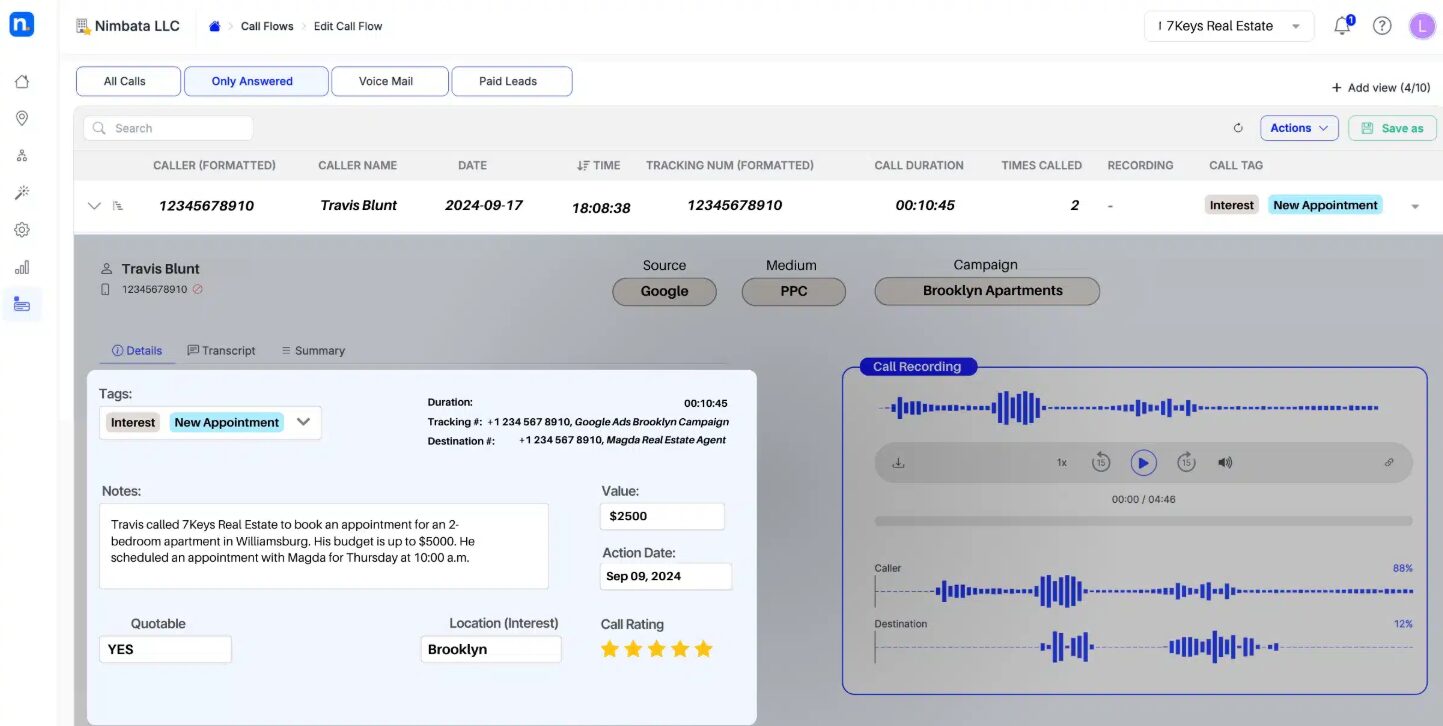The width and height of the screenshot is (1443, 726).
Task: Open analytics bar chart in sidebar
Action: [22, 267]
